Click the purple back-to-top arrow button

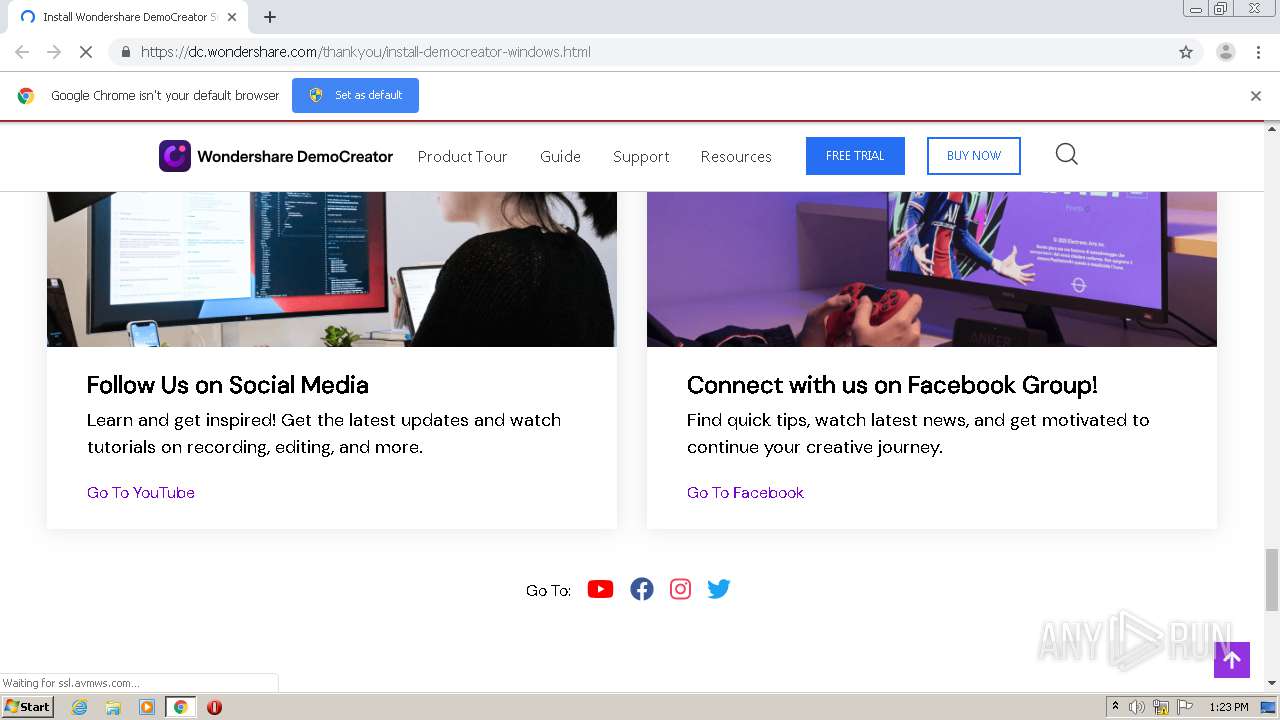click(x=1232, y=660)
